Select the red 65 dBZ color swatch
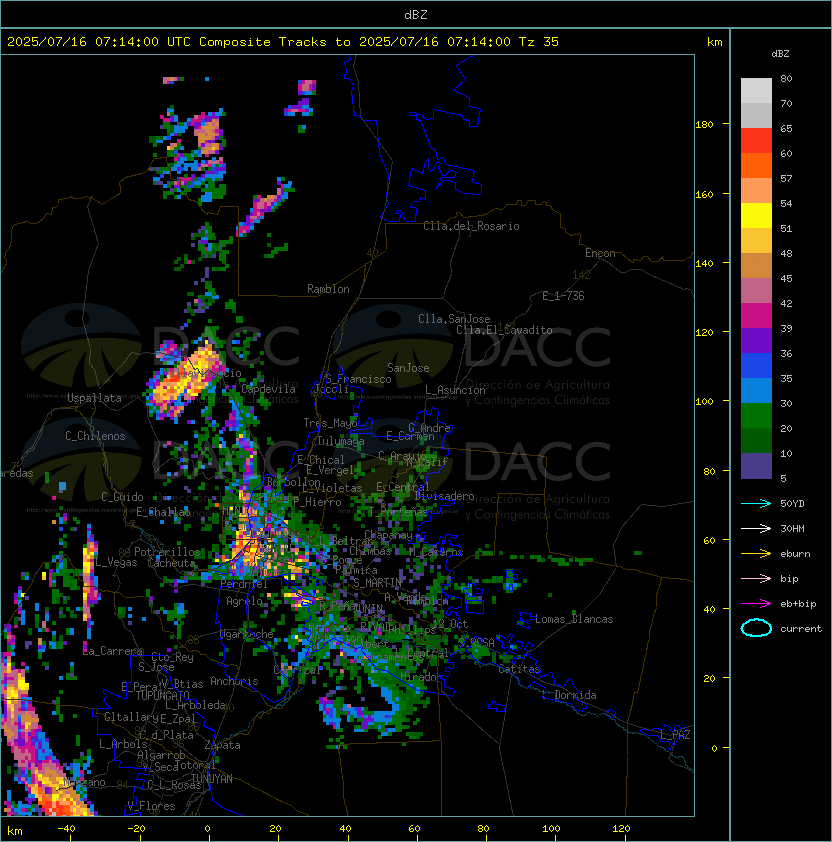Viewport: 832px width, 842px height. click(x=756, y=141)
